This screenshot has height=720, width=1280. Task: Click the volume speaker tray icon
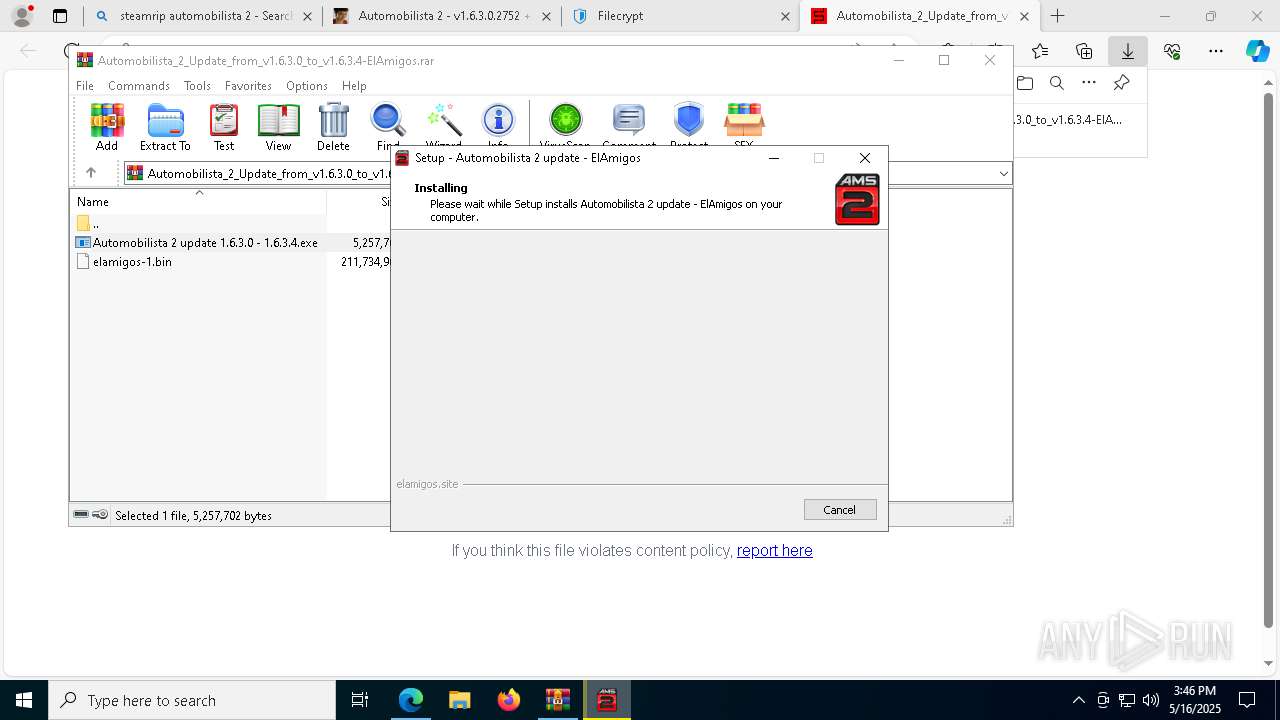coord(1151,700)
